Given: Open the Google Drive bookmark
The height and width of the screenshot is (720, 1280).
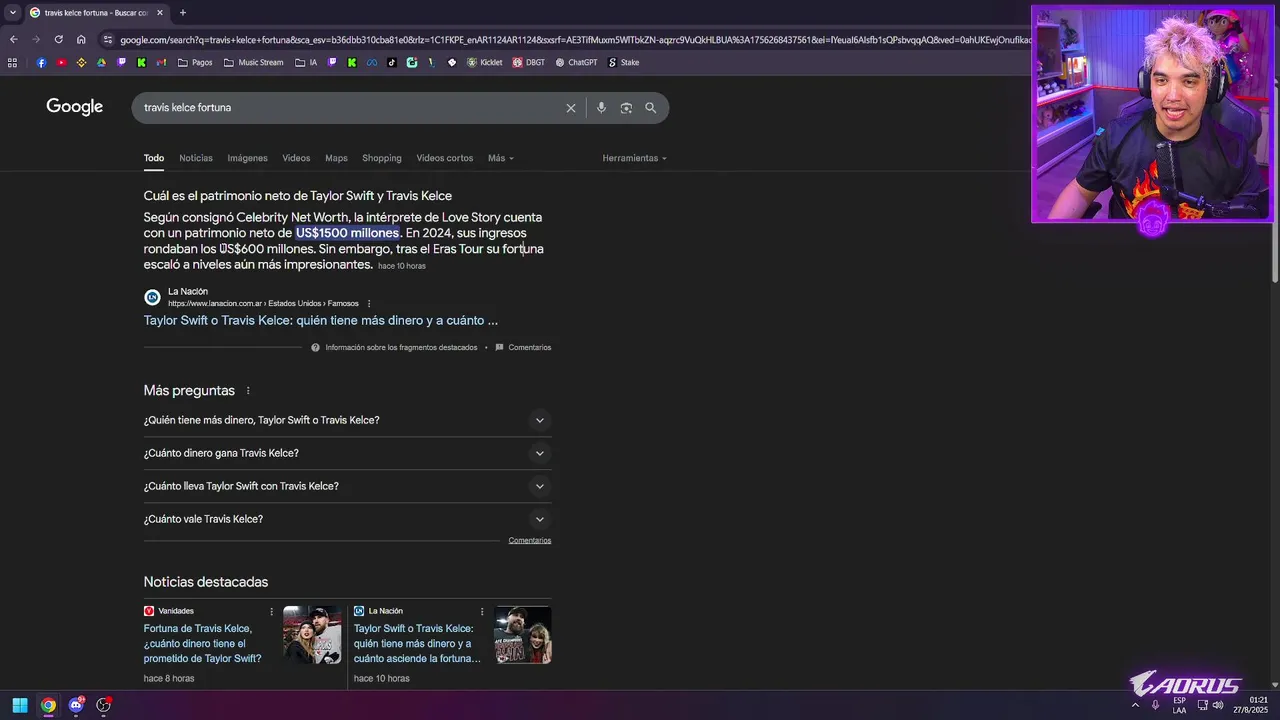Looking at the screenshot, I should click(101, 62).
